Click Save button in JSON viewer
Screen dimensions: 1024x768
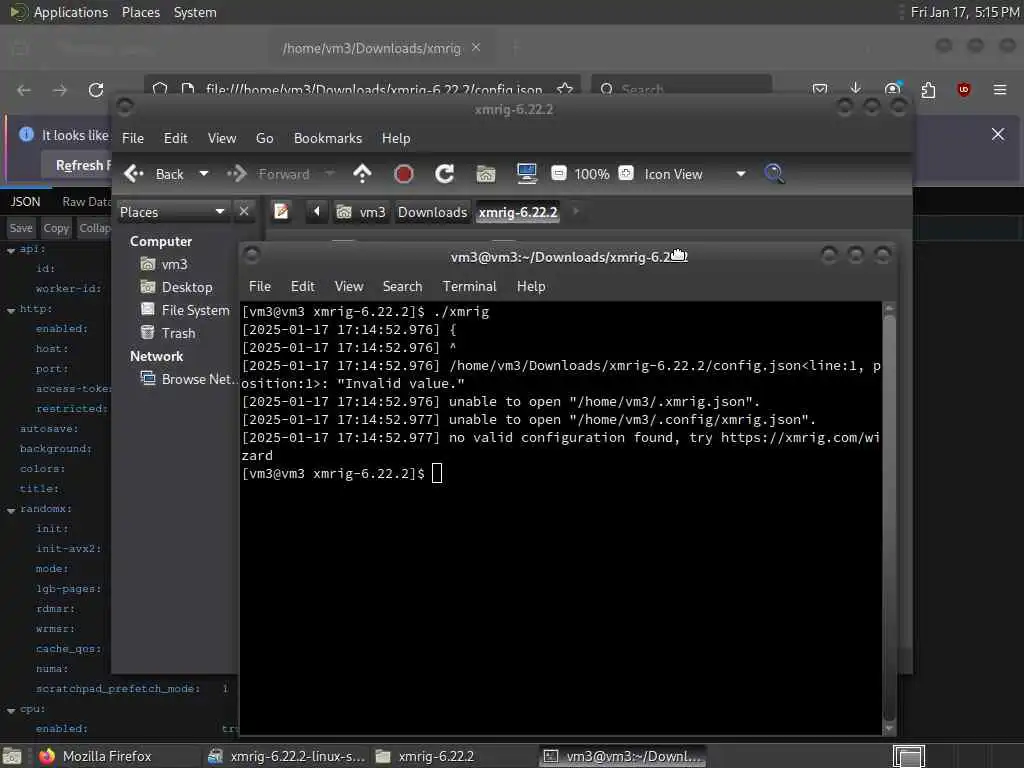(x=21, y=228)
